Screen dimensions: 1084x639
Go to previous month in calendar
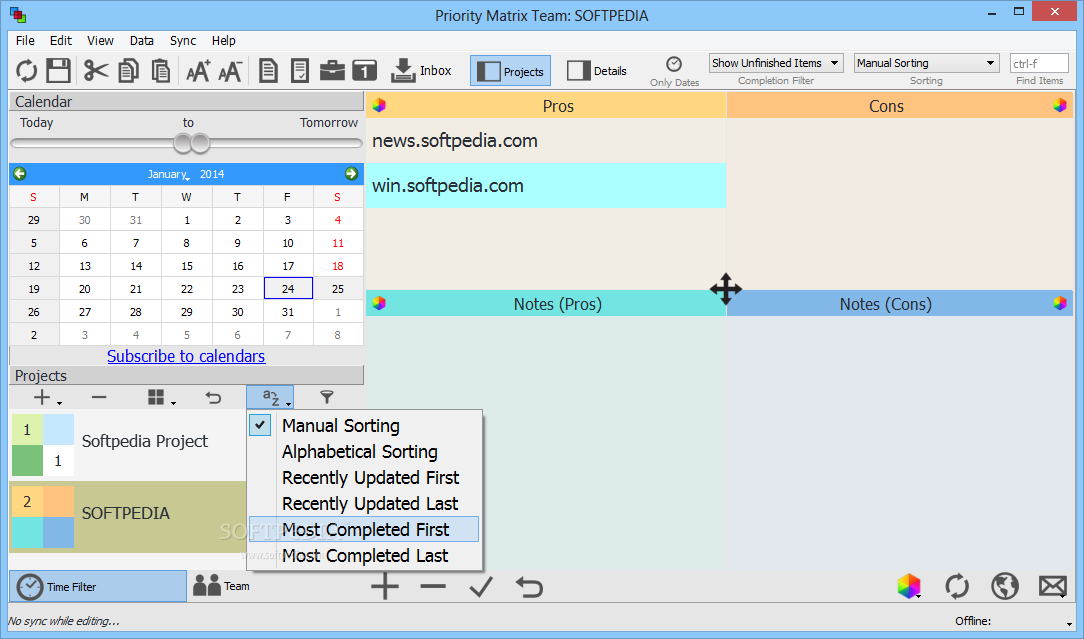[20, 174]
